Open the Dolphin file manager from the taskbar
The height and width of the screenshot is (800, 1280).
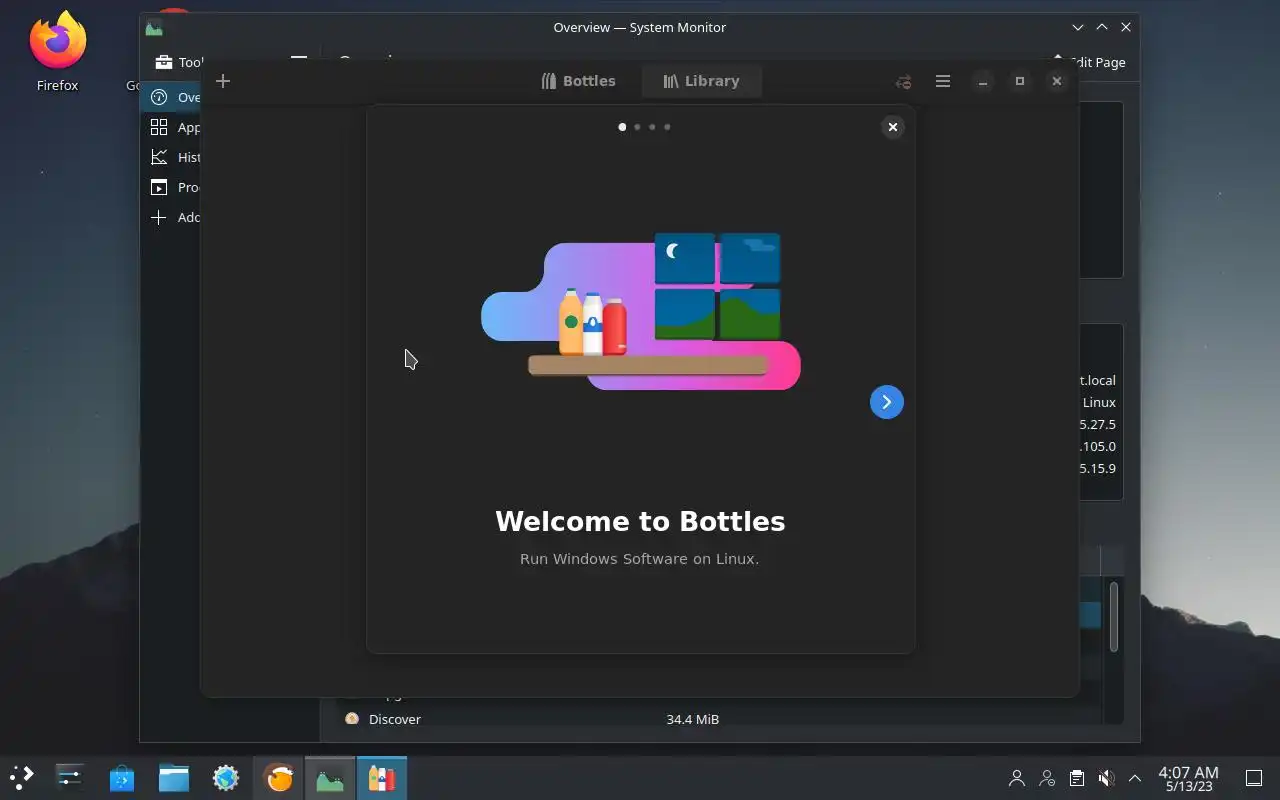(174, 777)
